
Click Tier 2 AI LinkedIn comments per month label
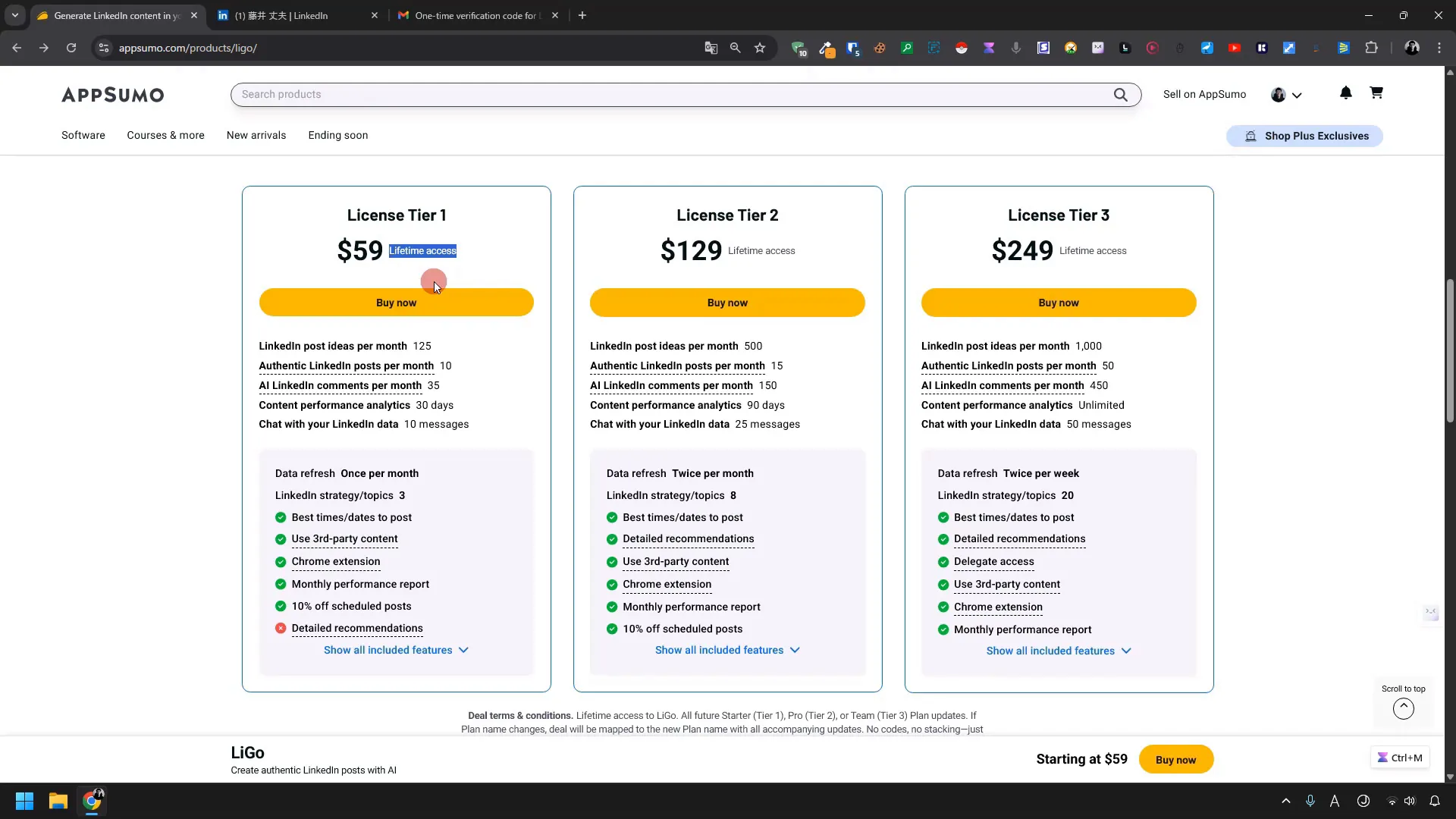tap(671, 385)
